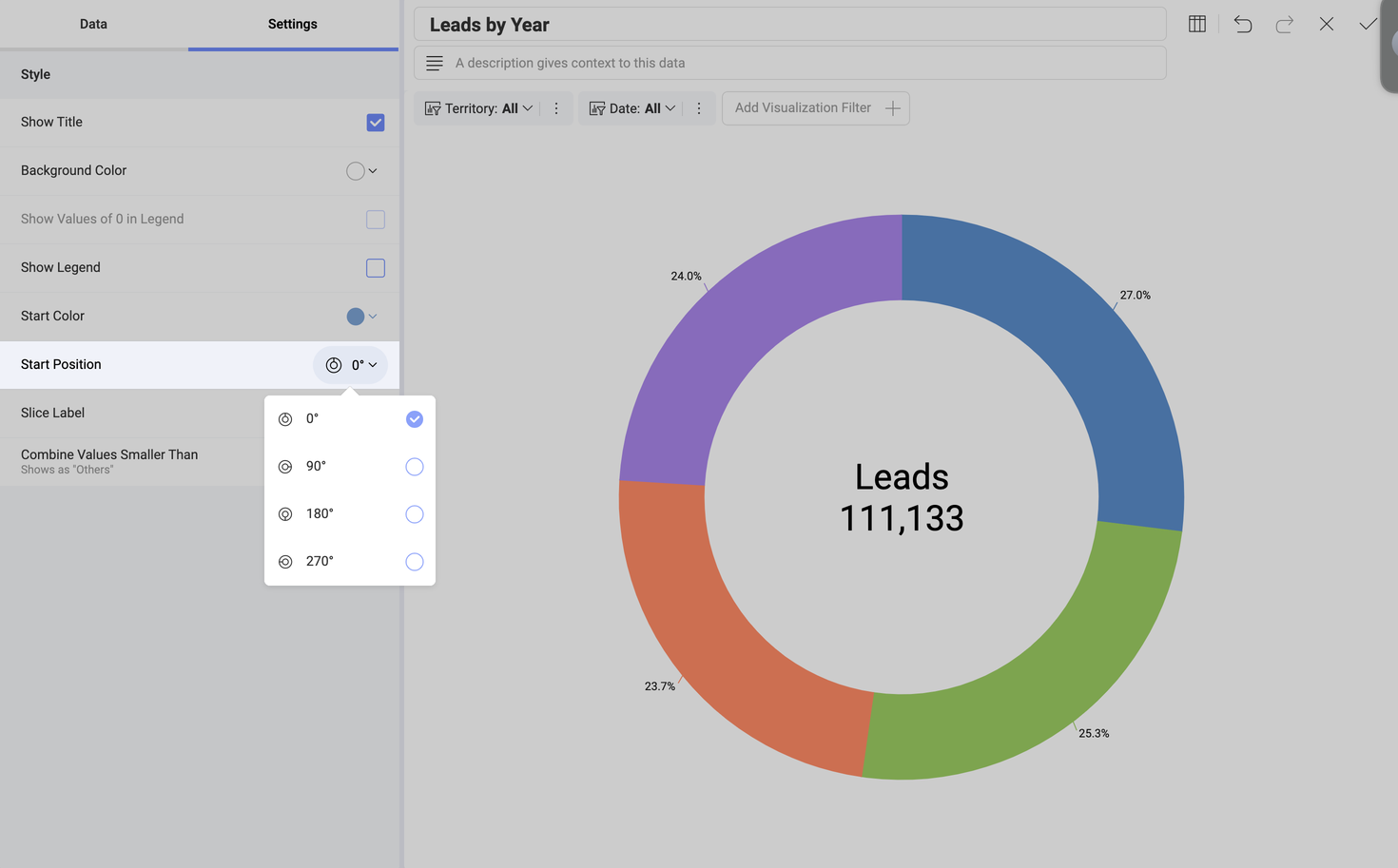Click the Territory filter funnel icon

tap(433, 108)
